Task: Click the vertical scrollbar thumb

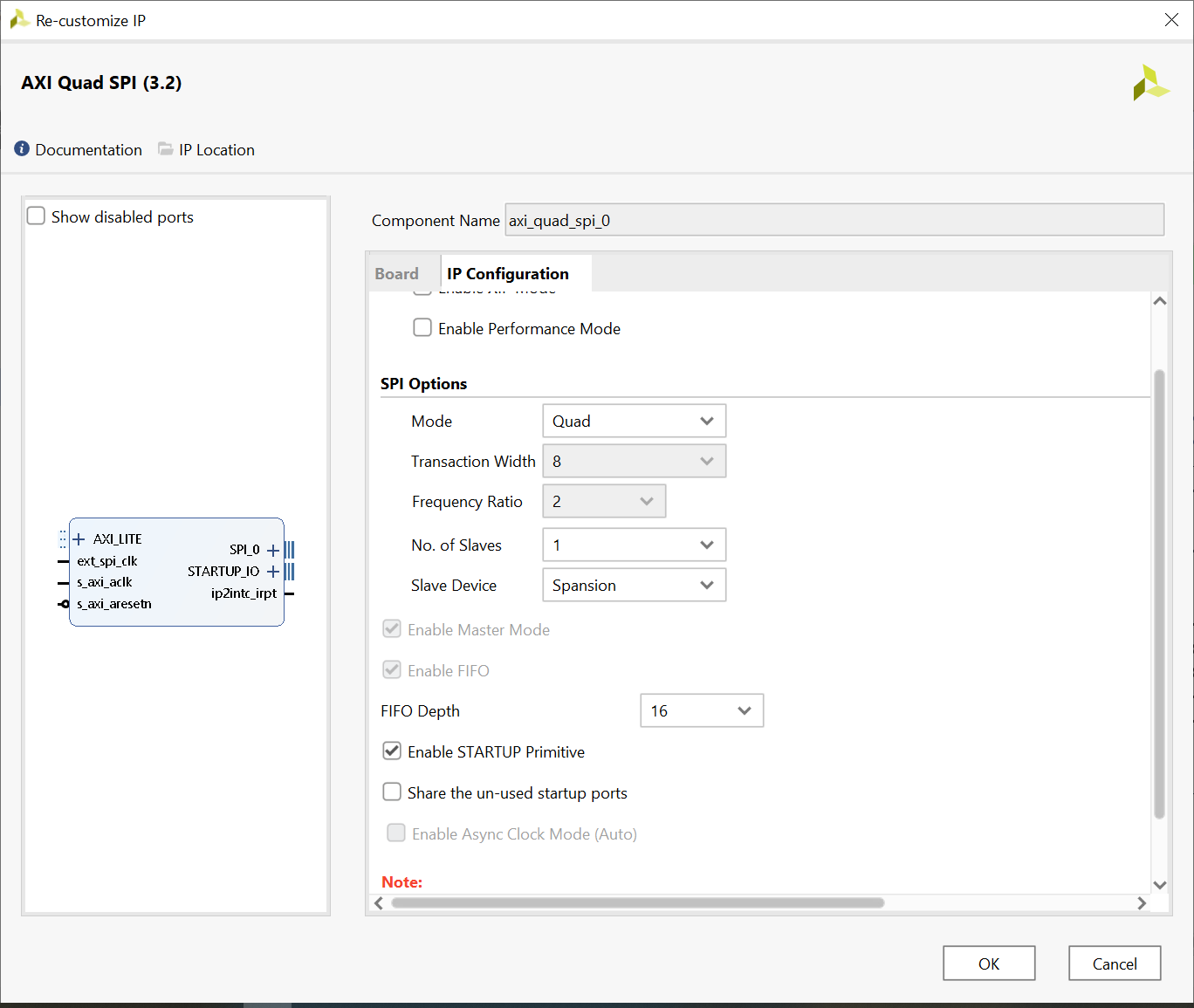Action: (1159, 593)
